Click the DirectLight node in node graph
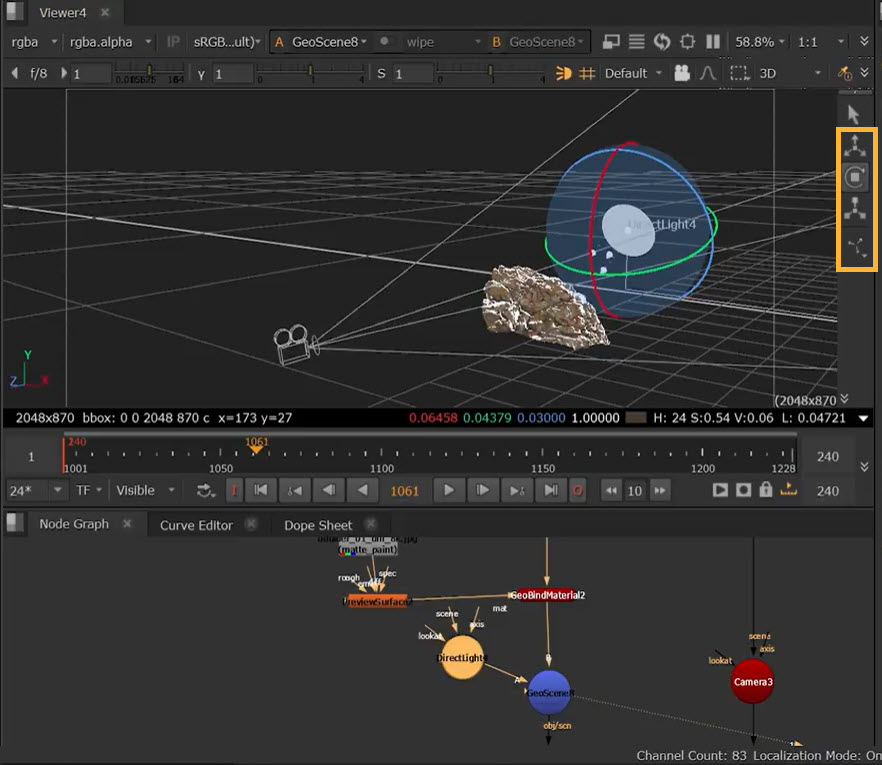This screenshot has height=765, width=882. point(461,657)
